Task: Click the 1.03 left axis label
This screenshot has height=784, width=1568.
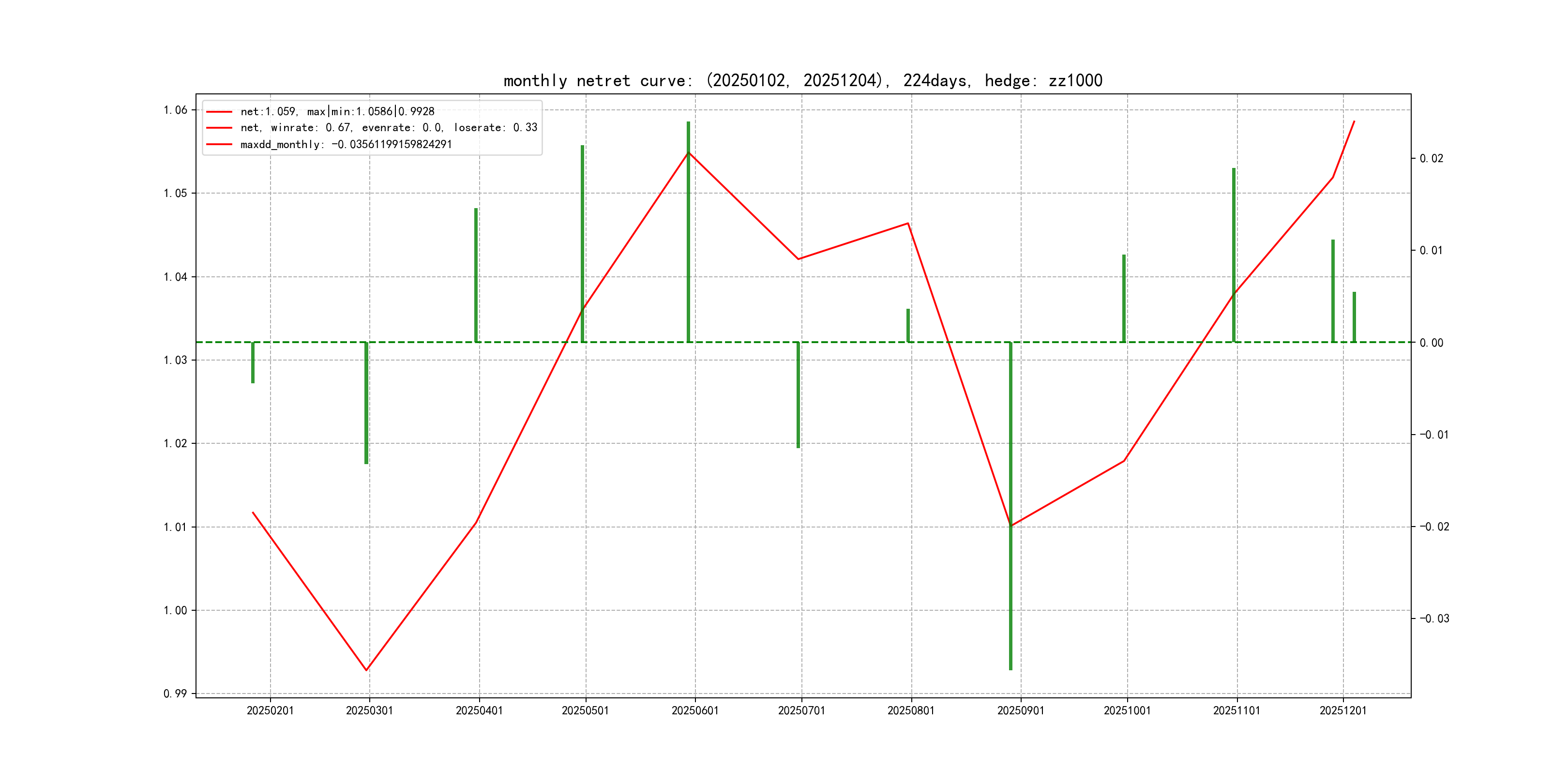Action: click(175, 361)
